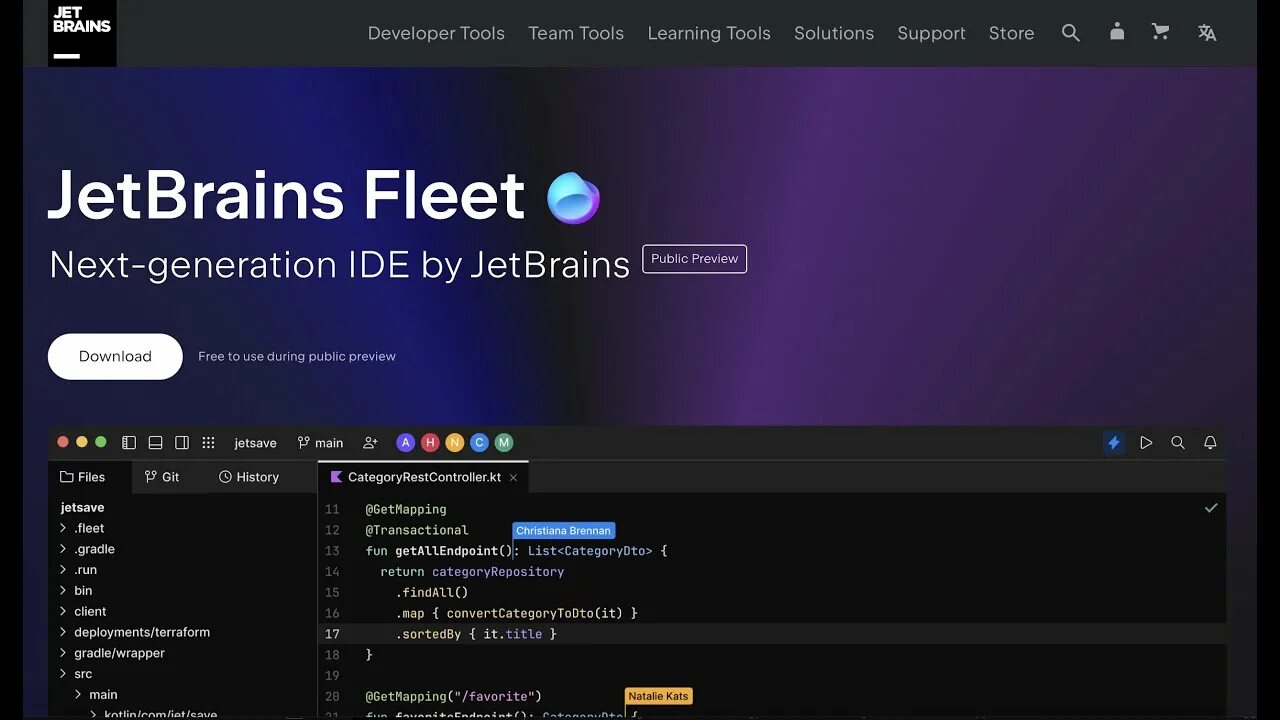Click the getAllEndpoint function name

click(x=446, y=551)
